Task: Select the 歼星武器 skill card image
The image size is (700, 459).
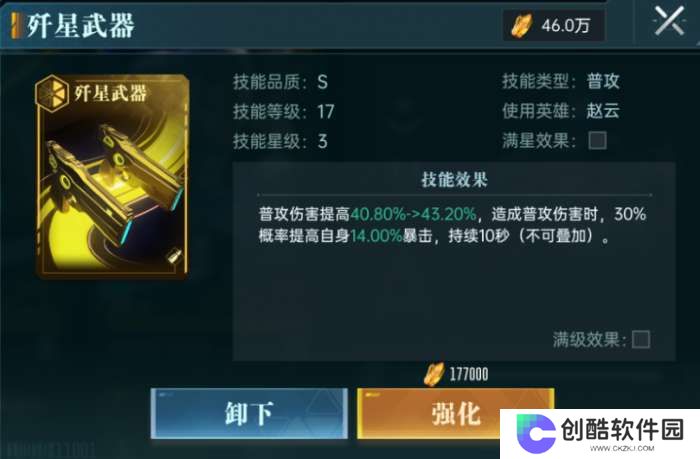Action: click(112, 177)
